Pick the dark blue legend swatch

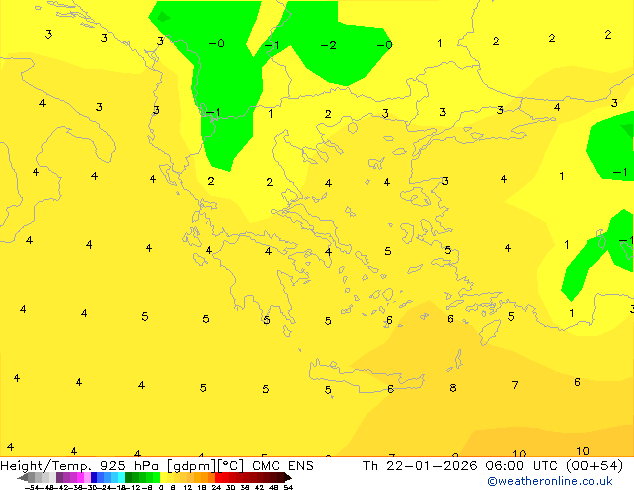pyautogui.click(x=94, y=477)
